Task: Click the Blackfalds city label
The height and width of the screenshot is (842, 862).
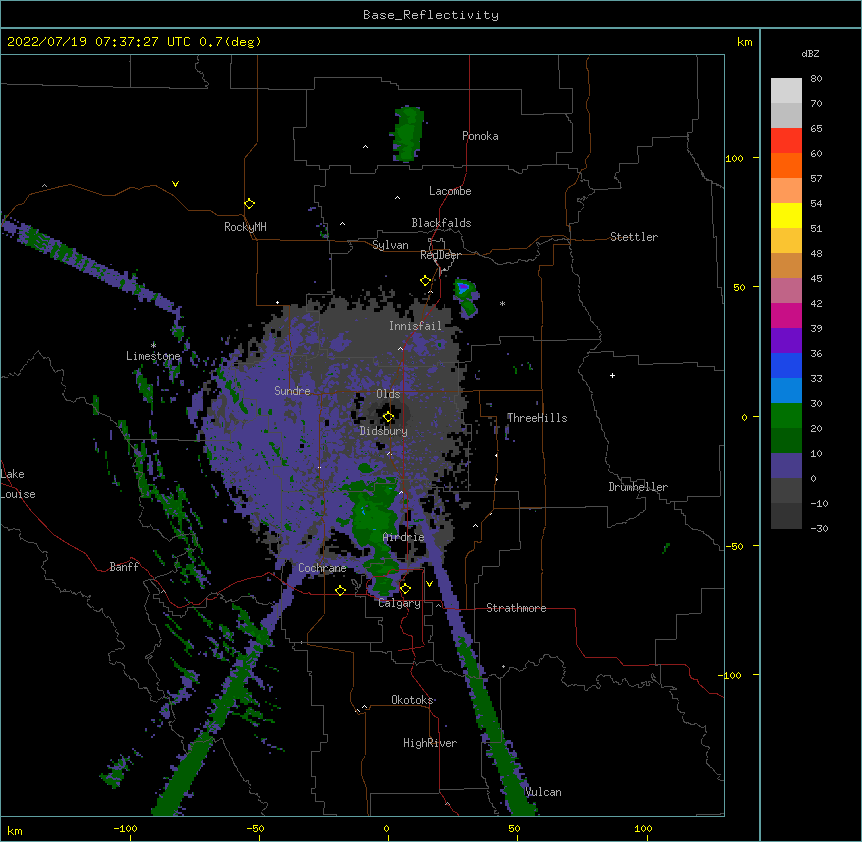Action: coord(441,223)
